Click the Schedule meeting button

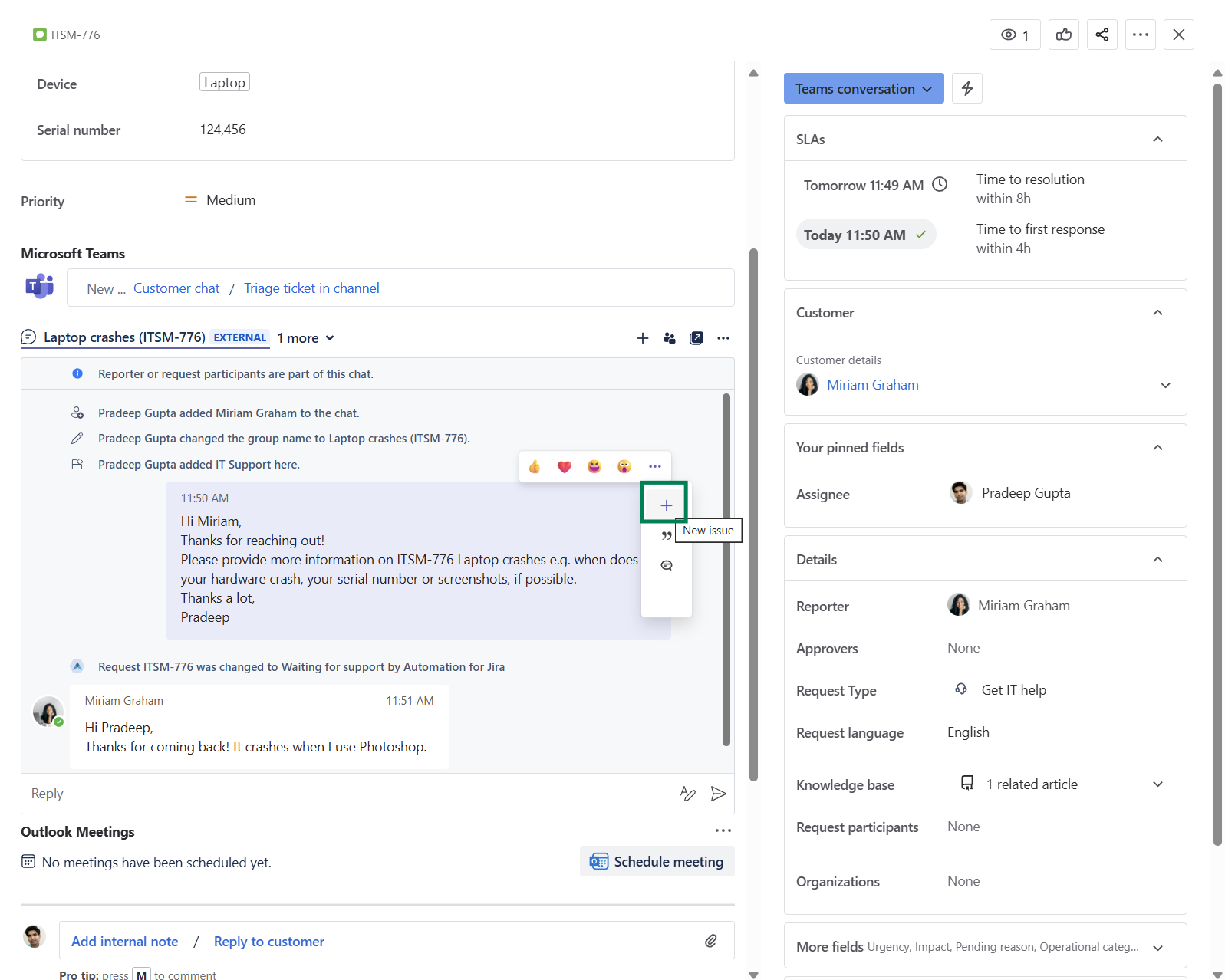657,861
